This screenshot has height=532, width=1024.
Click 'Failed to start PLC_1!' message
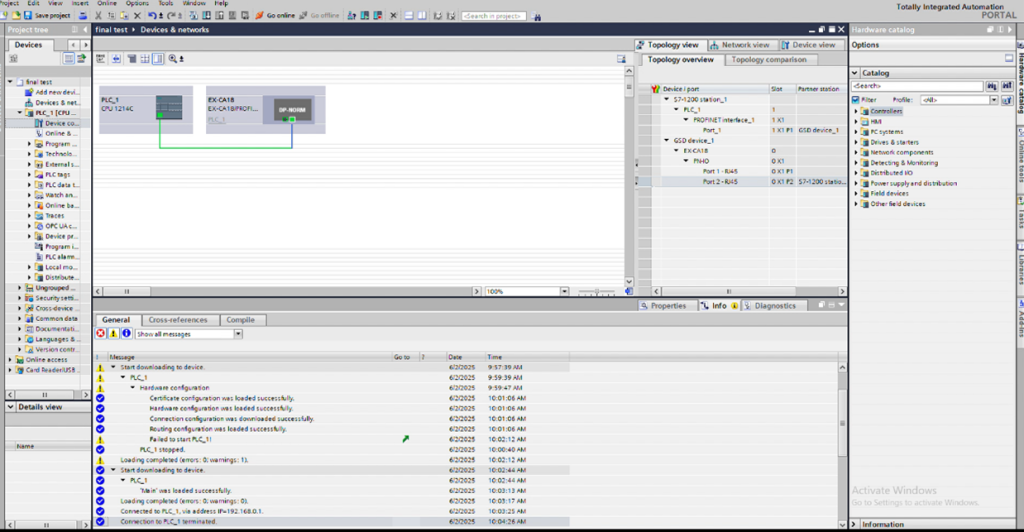pos(180,439)
